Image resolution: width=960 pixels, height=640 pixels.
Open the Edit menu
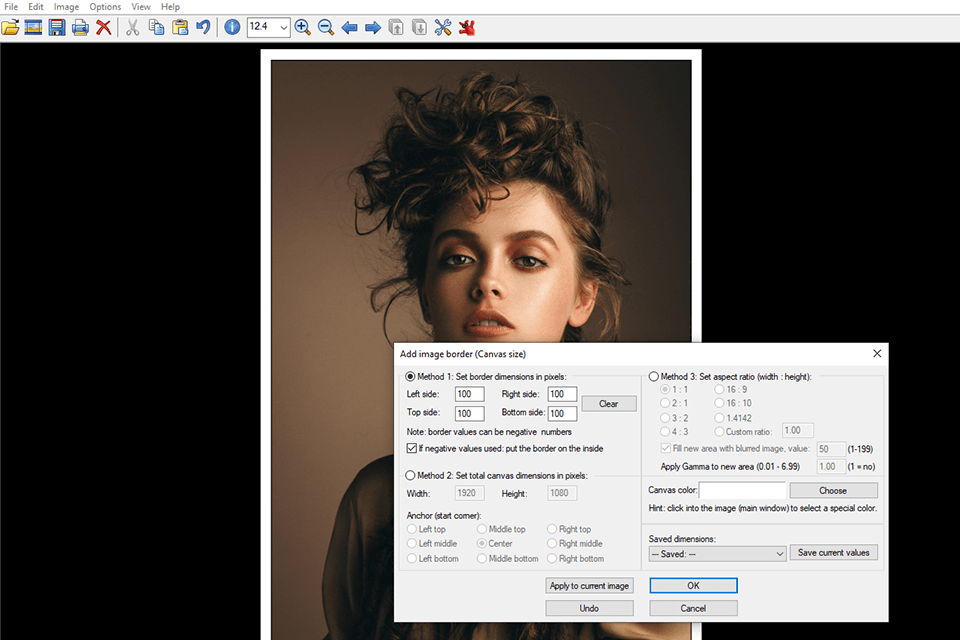pyautogui.click(x=36, y=7)
